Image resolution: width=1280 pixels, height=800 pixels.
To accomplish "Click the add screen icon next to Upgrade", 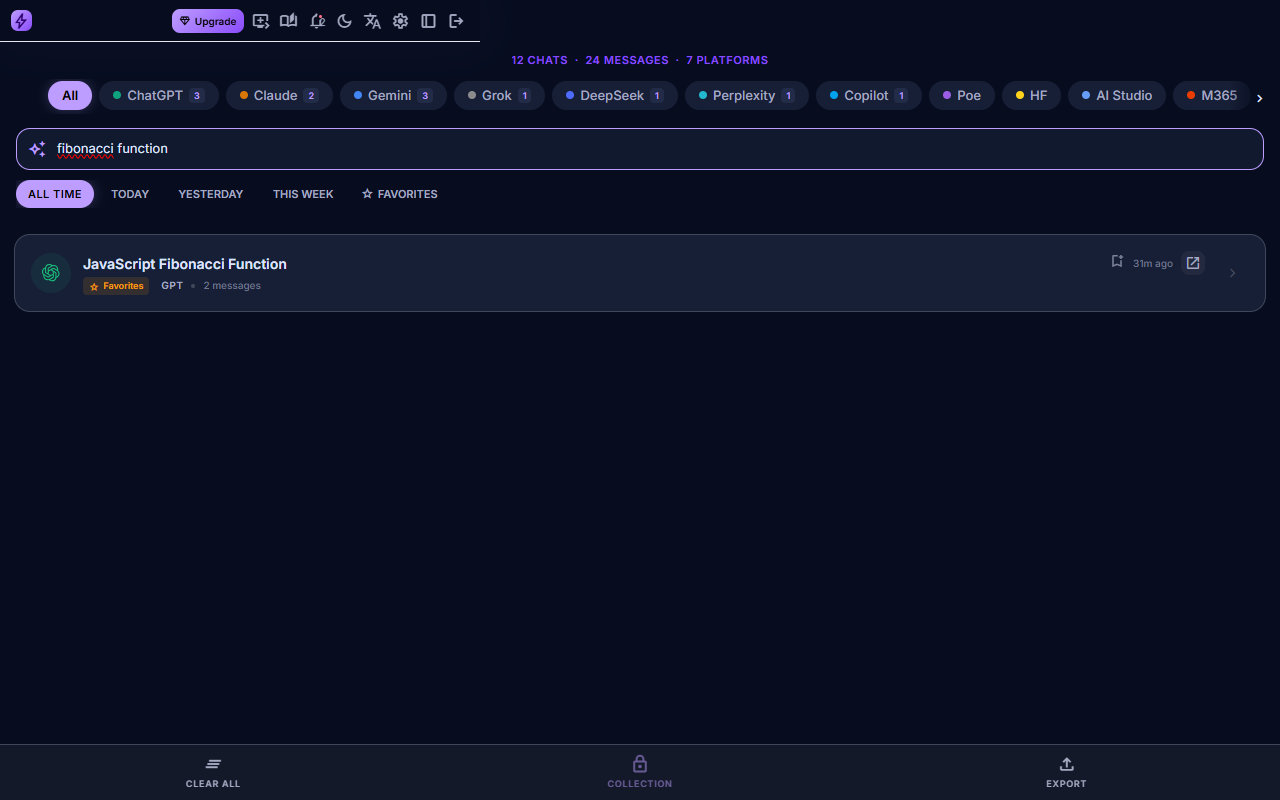I will [261, 21].
